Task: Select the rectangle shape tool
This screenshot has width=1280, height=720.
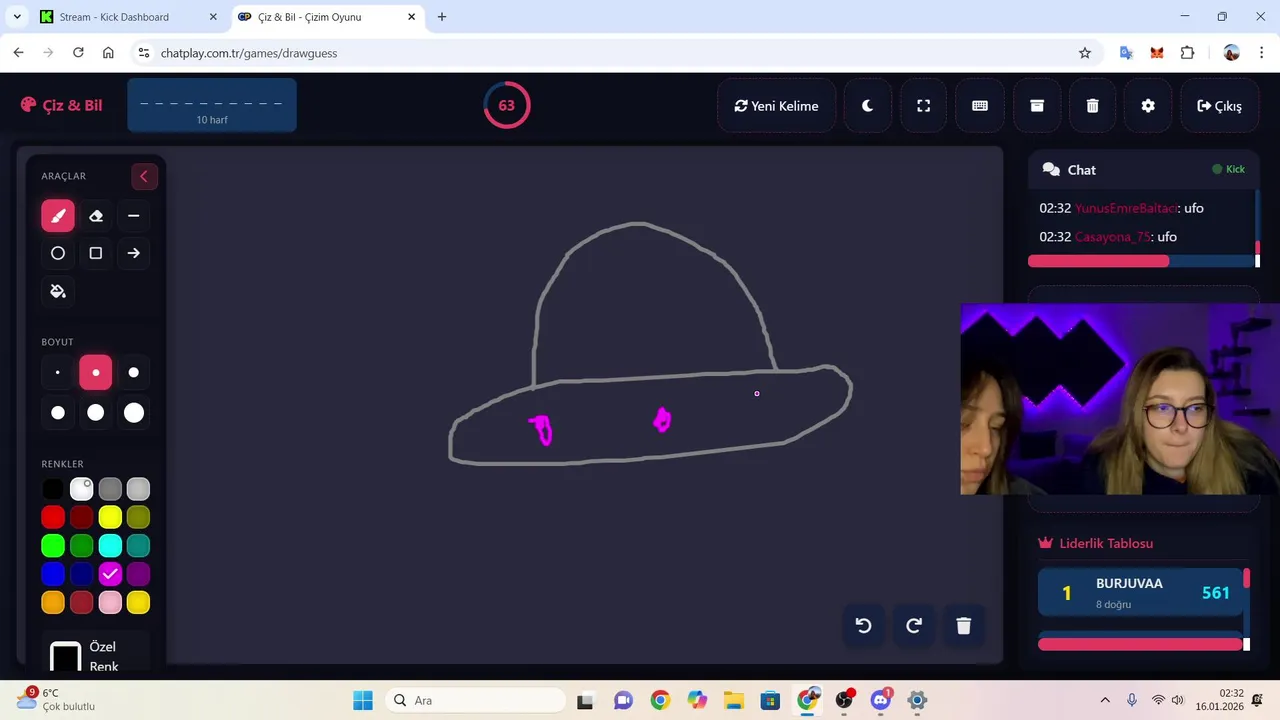Action: click(96, 254)
